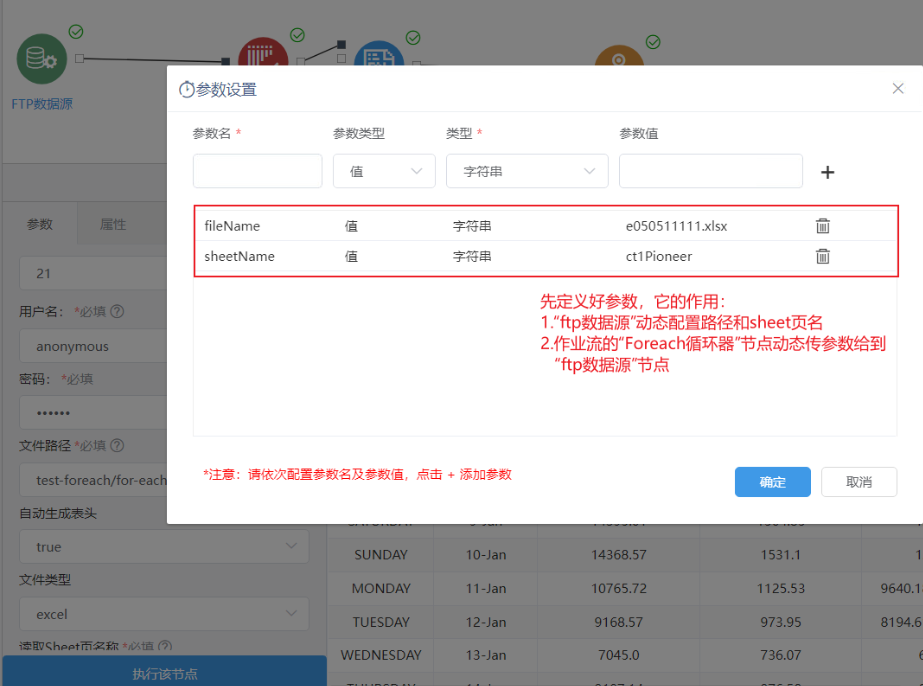The image size is (923, 686).
Task: Open the 参数类型 dropdown showing 值
Action: pyautogui.click(x=384, y=171)
